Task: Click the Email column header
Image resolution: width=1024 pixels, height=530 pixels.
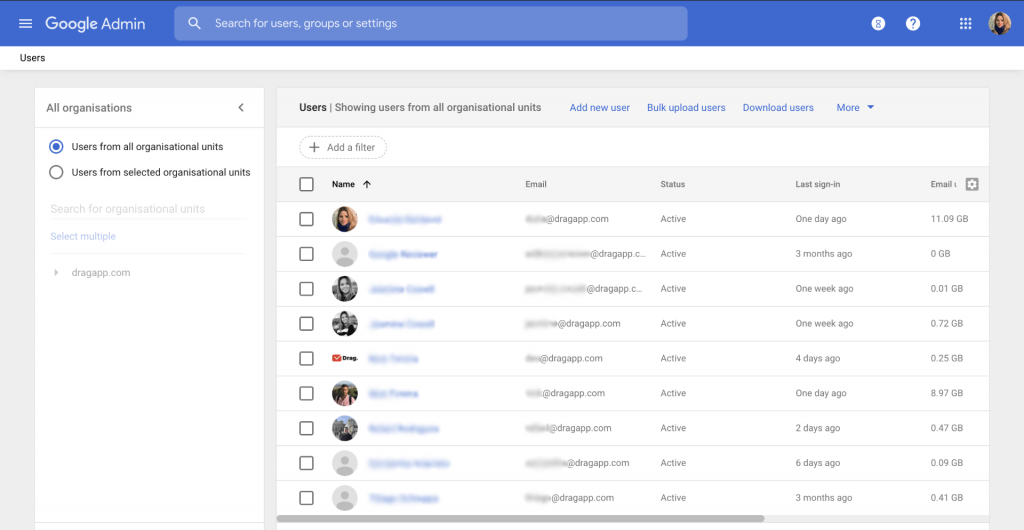Action: pyautogui.click(x=536, y=185)
